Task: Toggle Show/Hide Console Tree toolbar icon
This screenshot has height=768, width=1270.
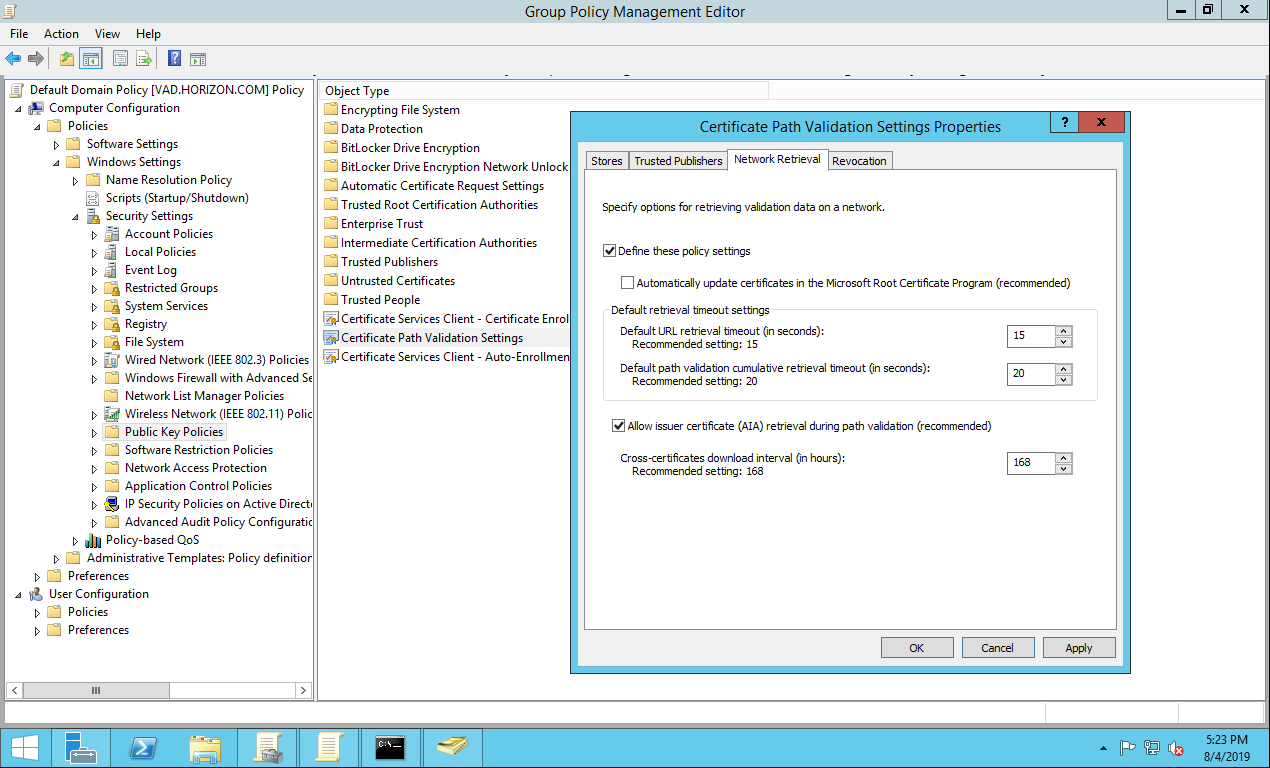Action: pyautogui.click(x=91, y=59)
